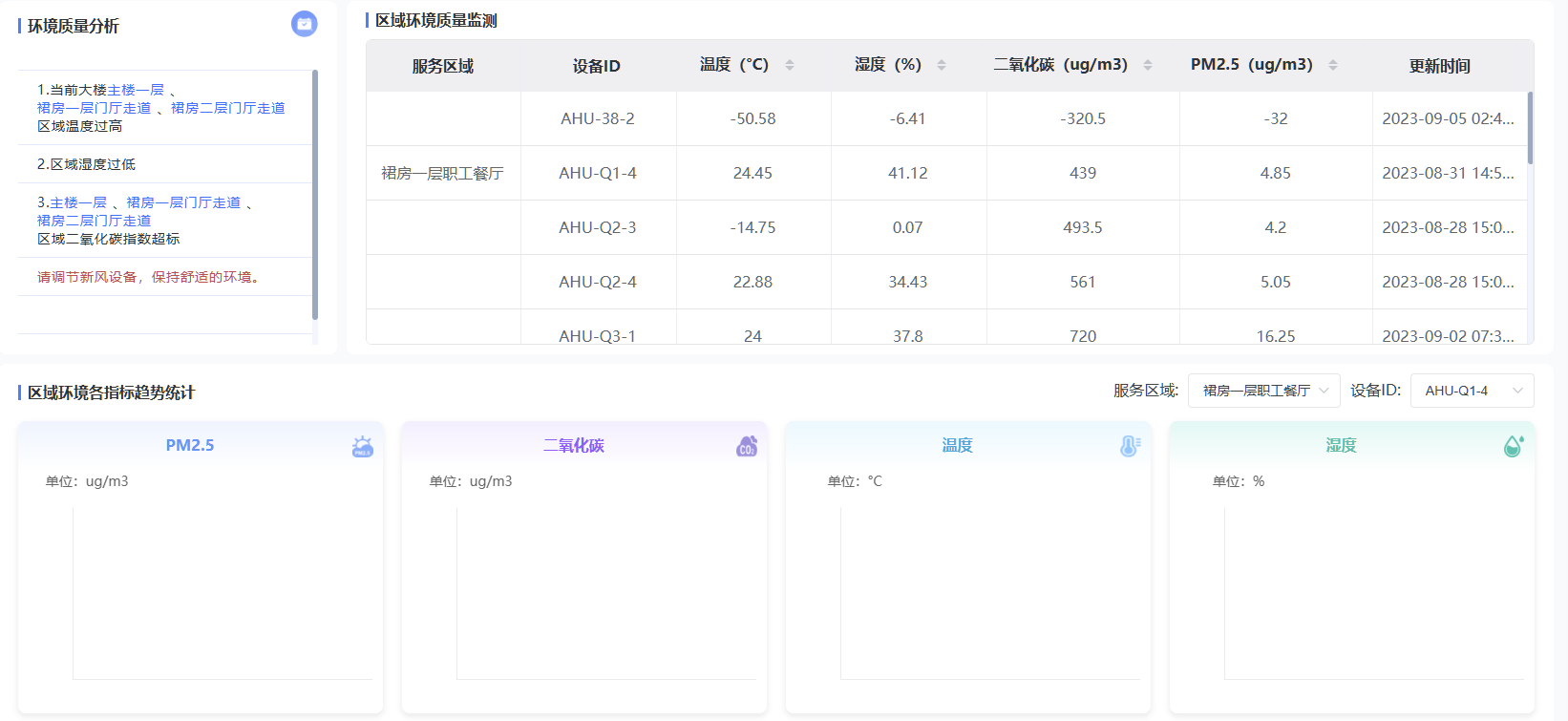Click update time 2023-09-05 02:4...

[1449, 118]
